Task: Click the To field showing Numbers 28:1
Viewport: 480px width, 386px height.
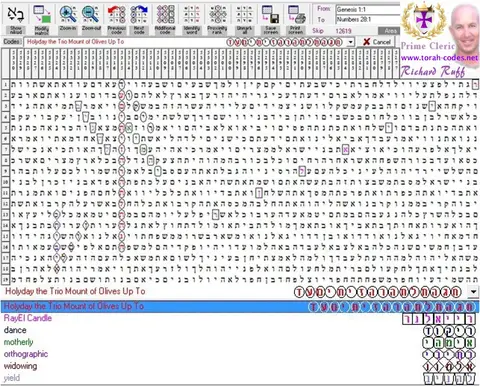Action: pyautogui.click(x=368, y=20)
